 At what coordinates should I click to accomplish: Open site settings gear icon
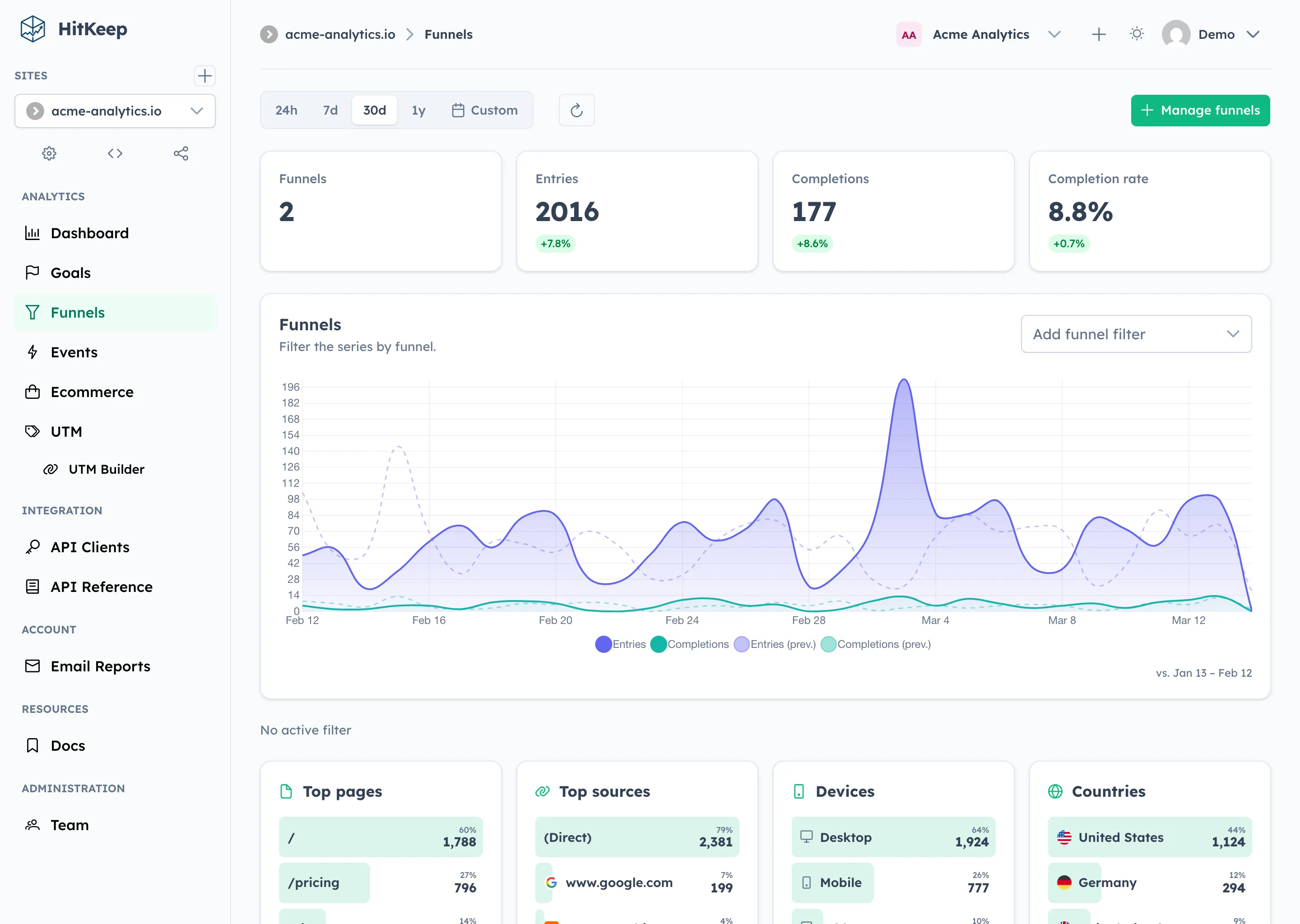(x=49, y=153)
